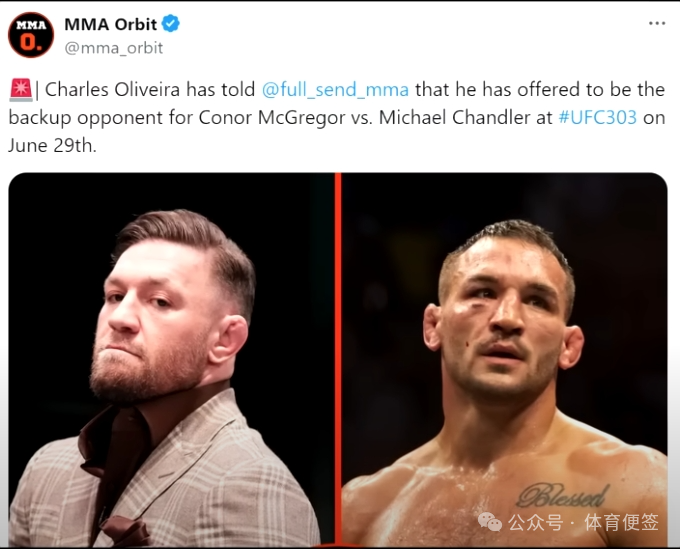Click the name "Charles Oliveira" in tweet
Viewport: 680px width, 549px height.
pos(111,90)
